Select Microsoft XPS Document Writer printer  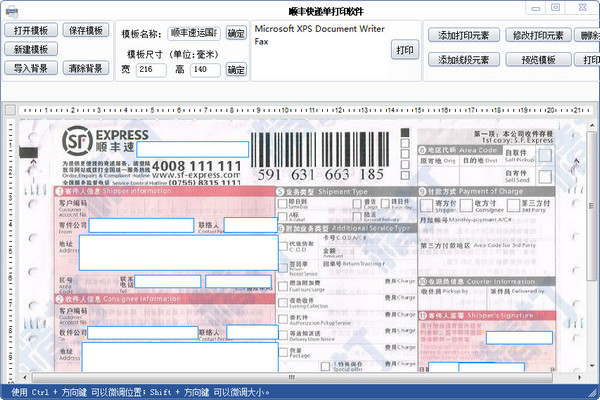pyautogui.click(x=320, y=29)
